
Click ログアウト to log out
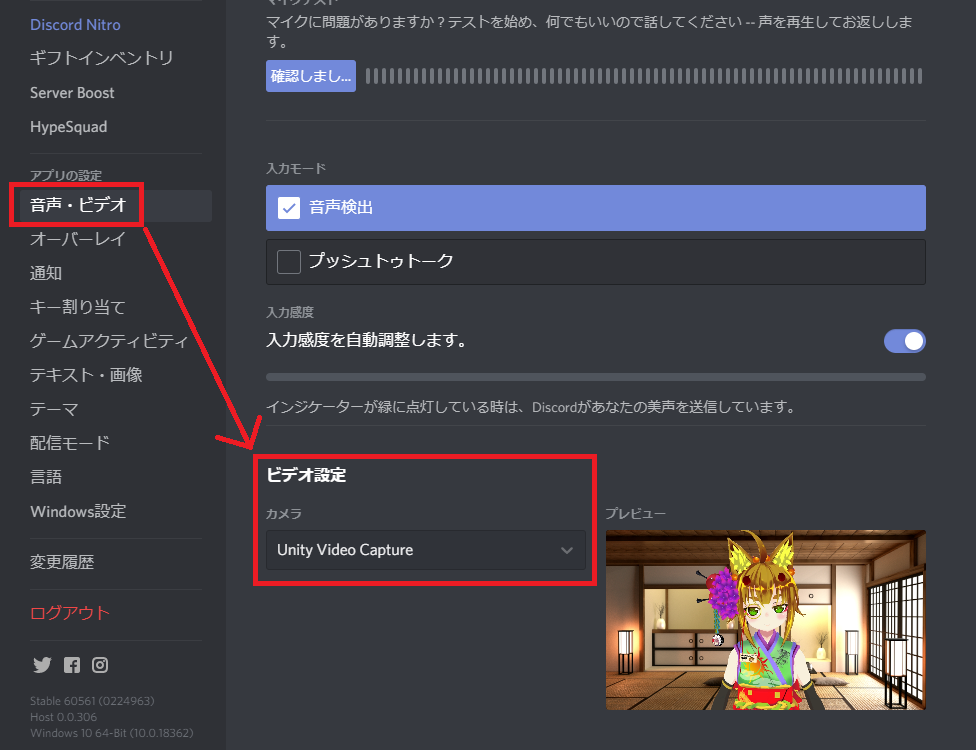click(x=70, y=613)
